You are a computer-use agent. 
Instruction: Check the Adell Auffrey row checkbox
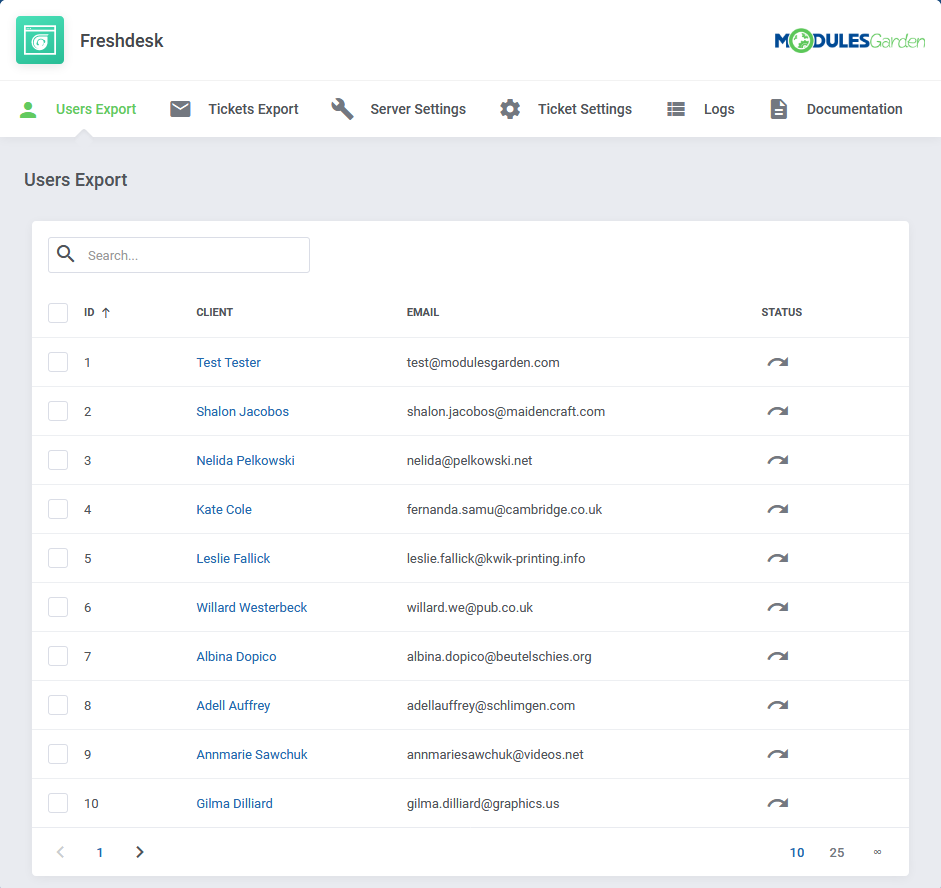(x=58, y=705)
